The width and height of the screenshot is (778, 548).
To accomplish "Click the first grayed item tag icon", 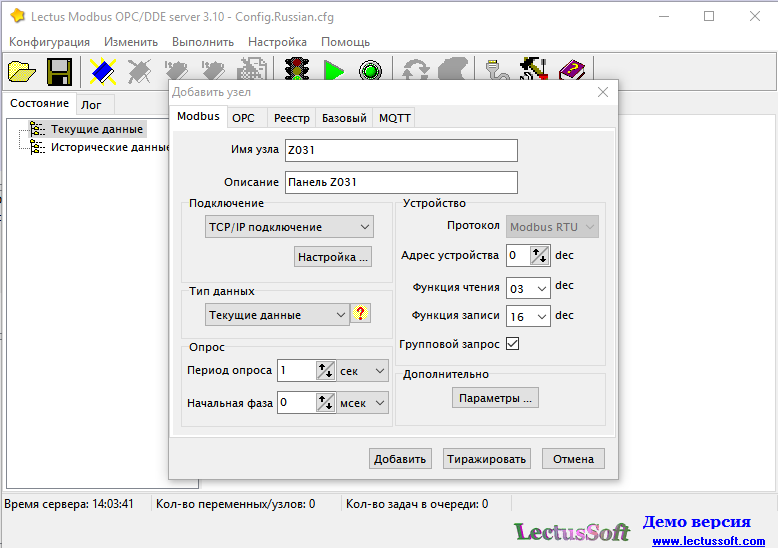I will (176, 70).
